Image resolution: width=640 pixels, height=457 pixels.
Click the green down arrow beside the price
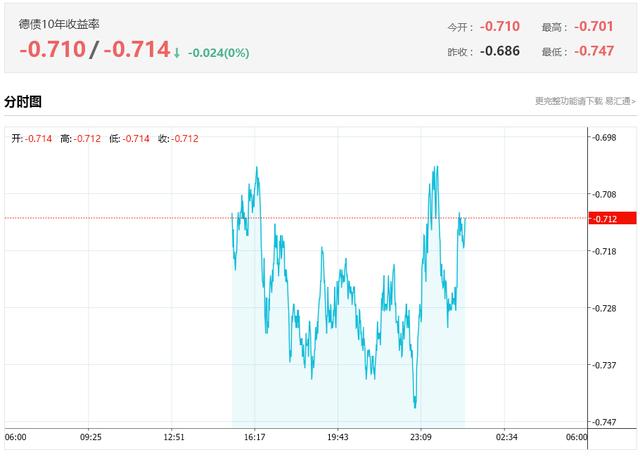[177, 50]
